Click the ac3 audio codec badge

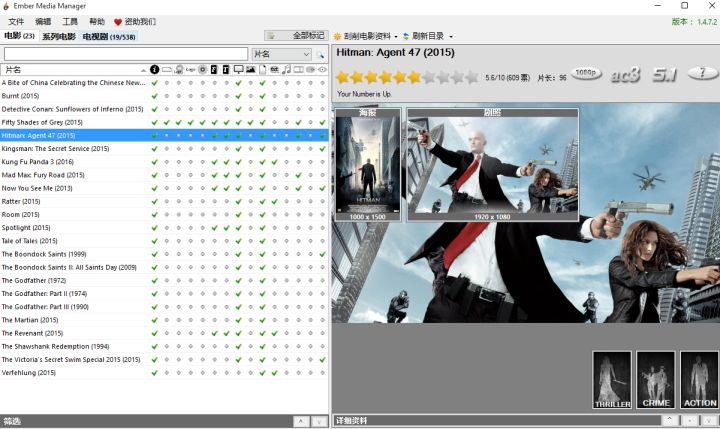tap(625, 74)
